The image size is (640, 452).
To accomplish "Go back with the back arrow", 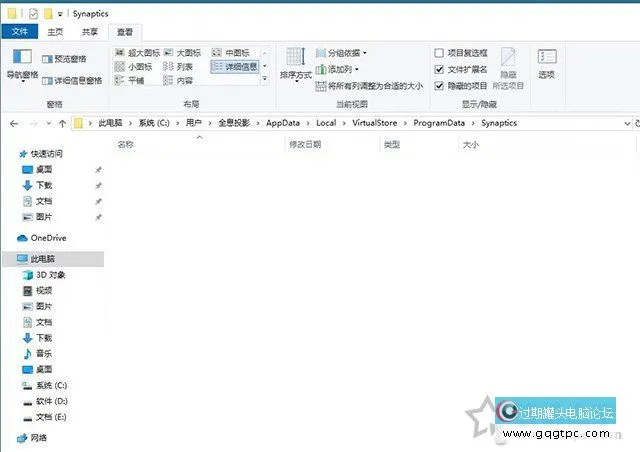I will pos(14,123).
